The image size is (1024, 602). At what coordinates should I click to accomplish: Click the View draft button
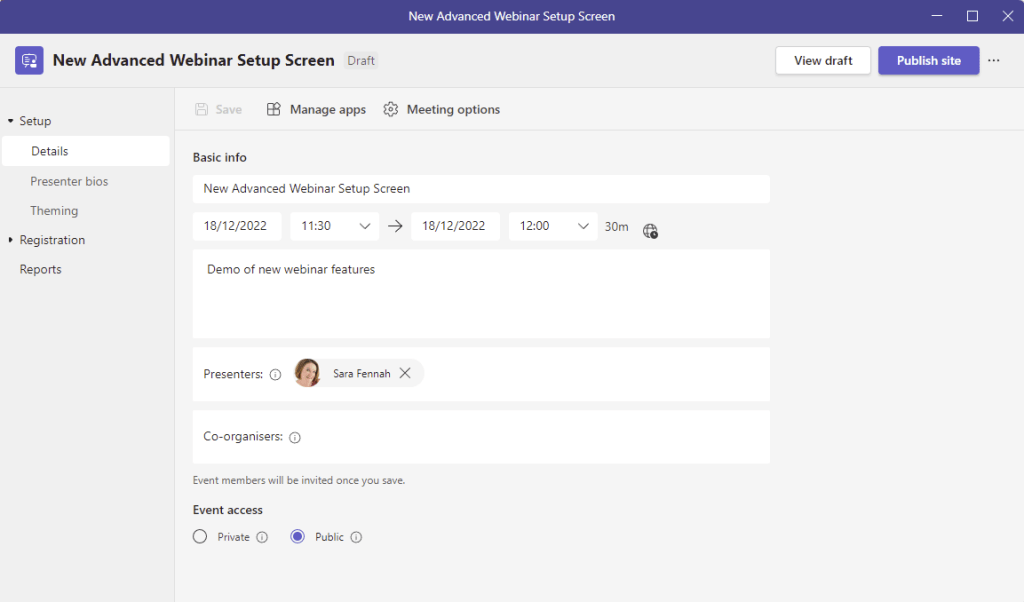pyautogui.click(x=822, y=60)
